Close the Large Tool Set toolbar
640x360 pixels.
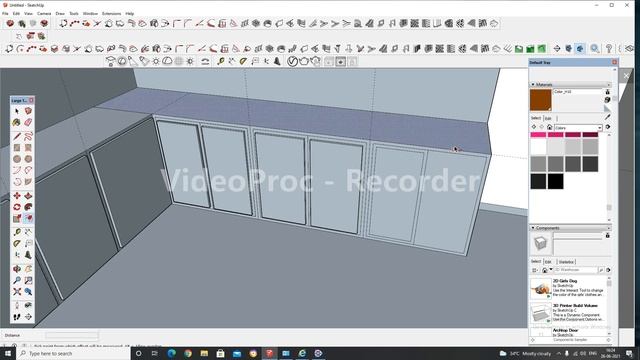(31, 100)
